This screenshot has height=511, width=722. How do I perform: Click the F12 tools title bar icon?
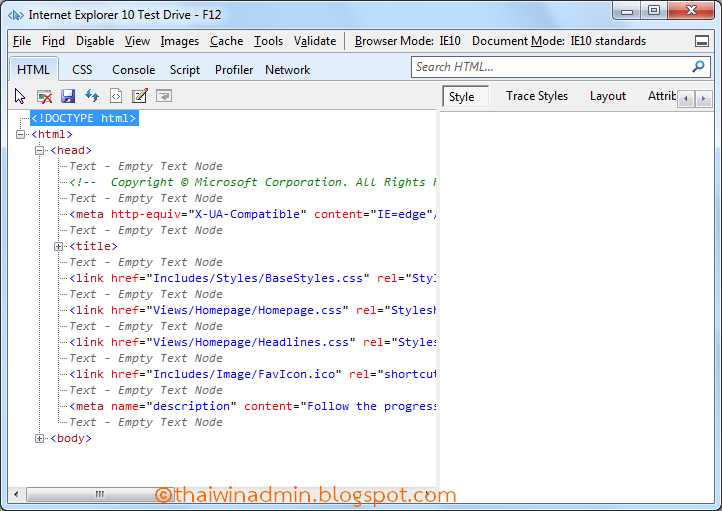pos(16,15)
